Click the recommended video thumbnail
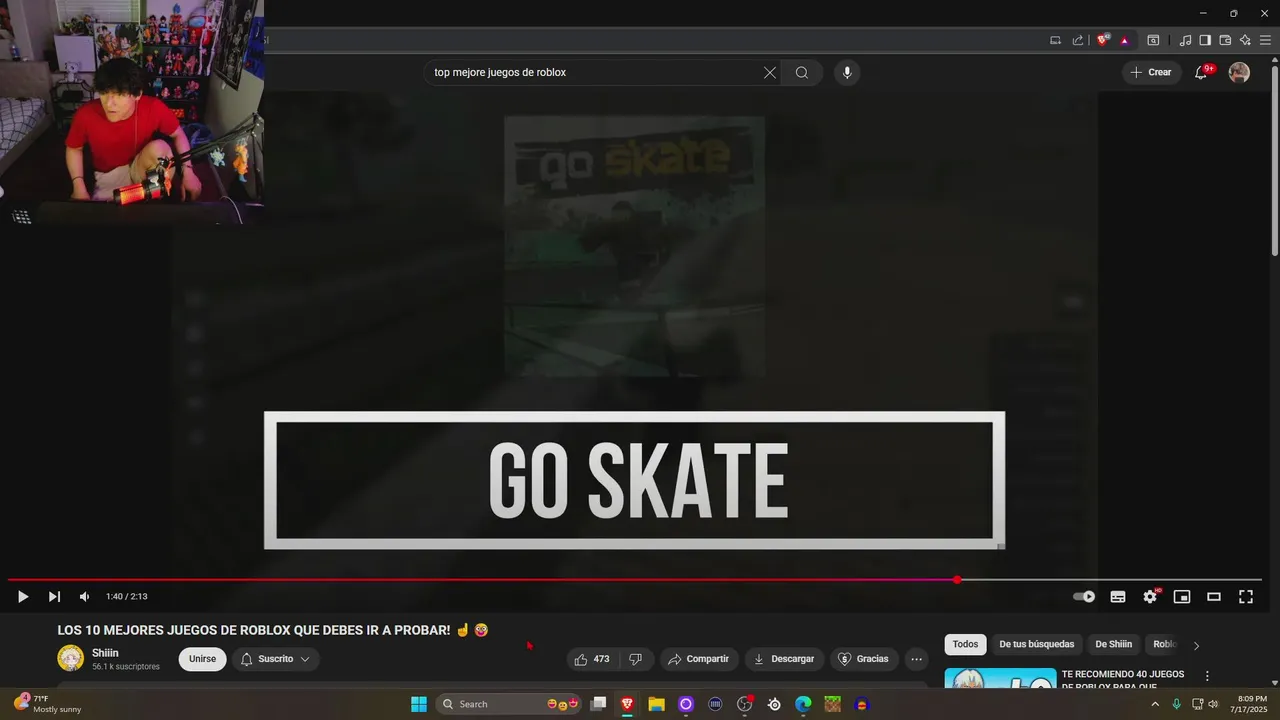The image size is (1280, 720). [1000, 678]
